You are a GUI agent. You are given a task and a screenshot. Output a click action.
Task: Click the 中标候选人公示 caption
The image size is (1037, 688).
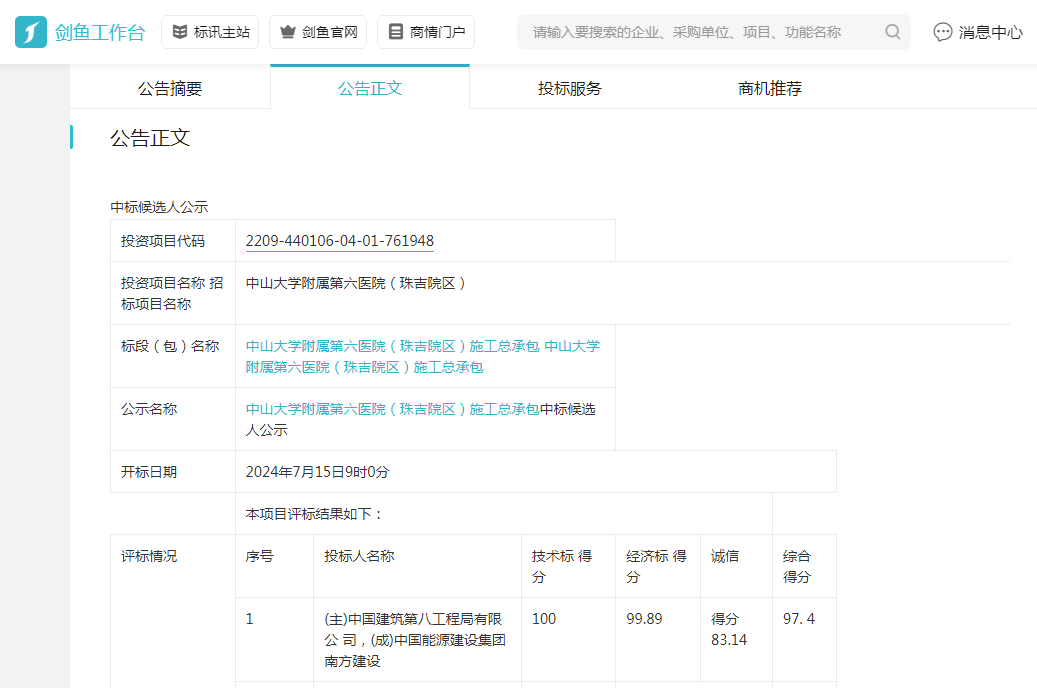point(159,207)
